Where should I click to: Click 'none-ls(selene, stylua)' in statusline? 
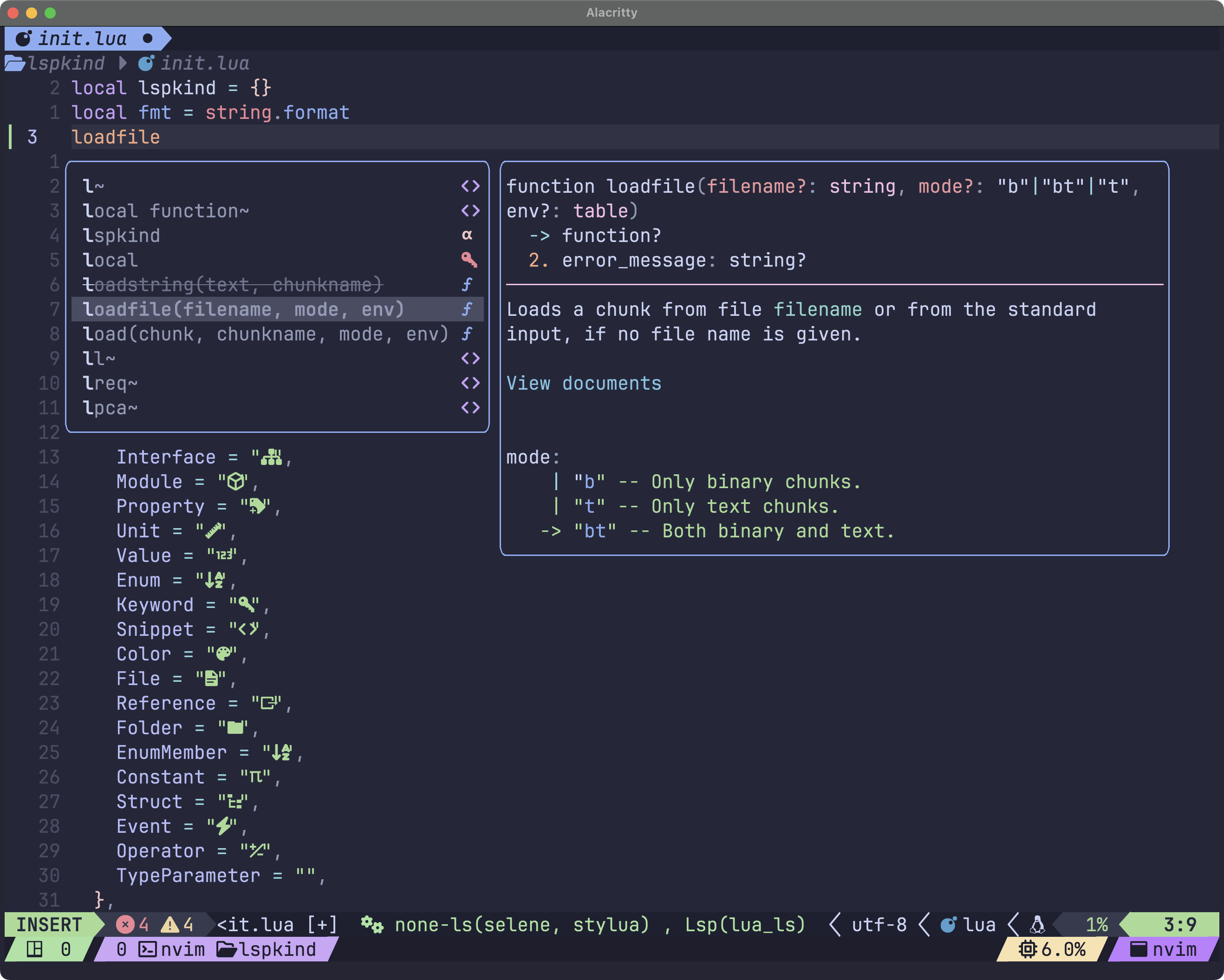pos(522,924)
